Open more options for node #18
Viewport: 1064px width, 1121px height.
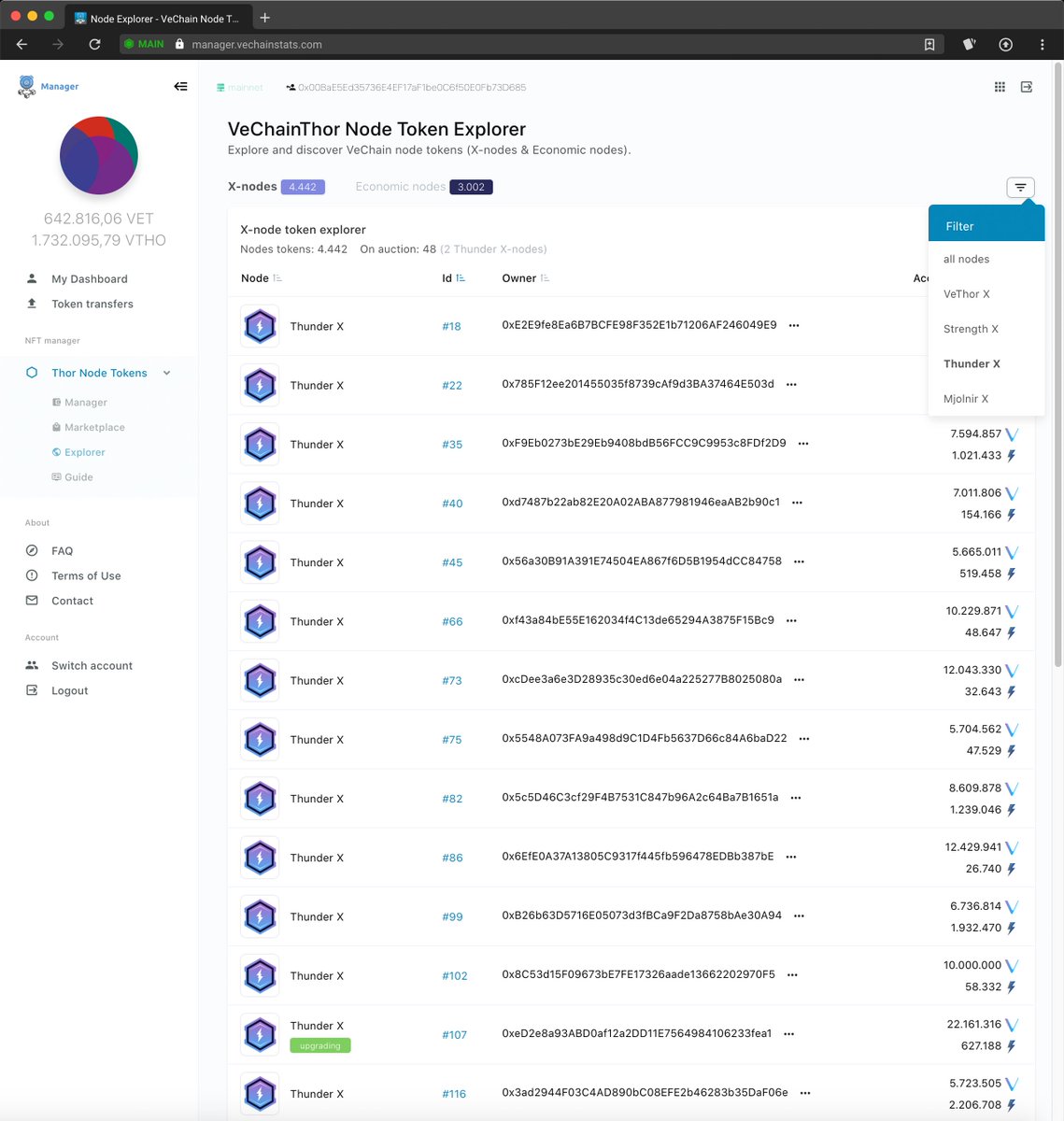[x=794, y=325]
